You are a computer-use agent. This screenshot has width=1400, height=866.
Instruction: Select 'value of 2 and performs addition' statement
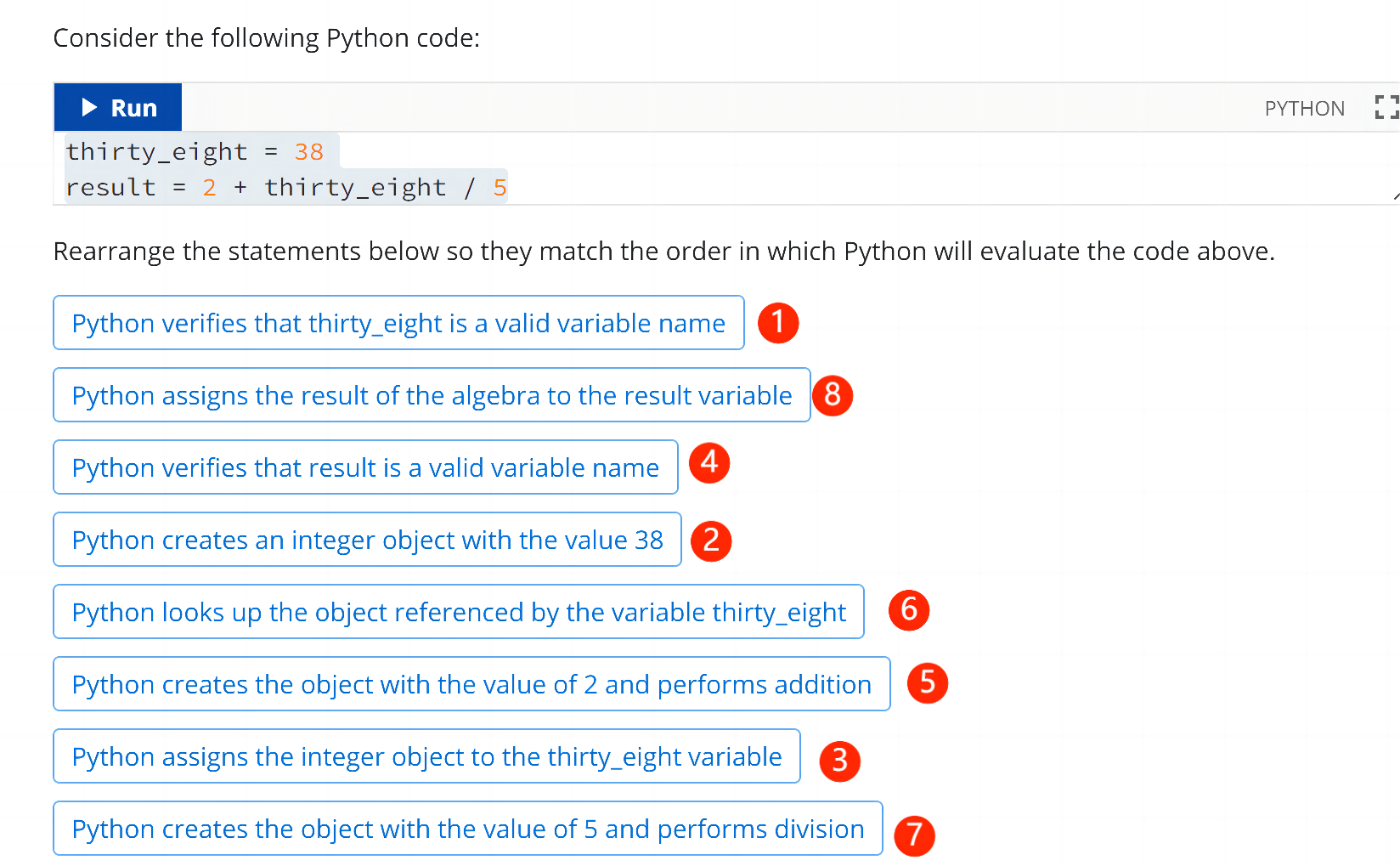[x=471, y=684]
